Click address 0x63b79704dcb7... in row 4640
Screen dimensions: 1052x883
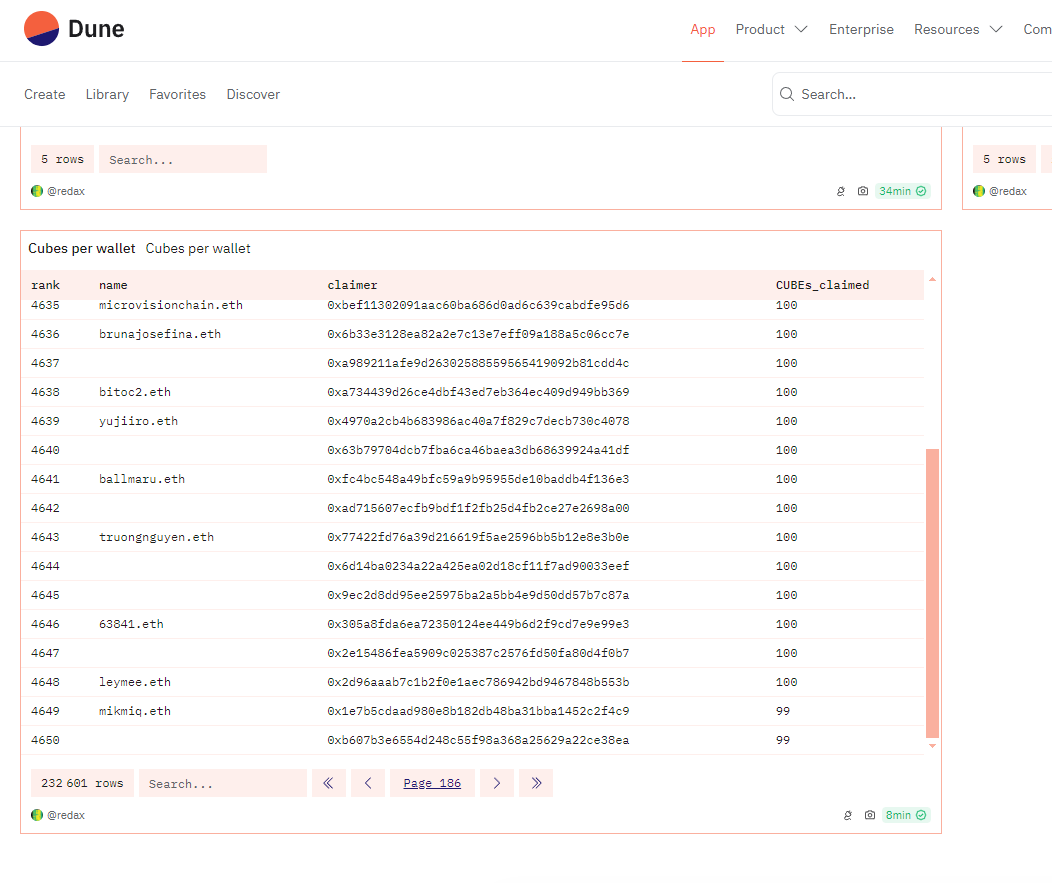[x=478, y=450]
